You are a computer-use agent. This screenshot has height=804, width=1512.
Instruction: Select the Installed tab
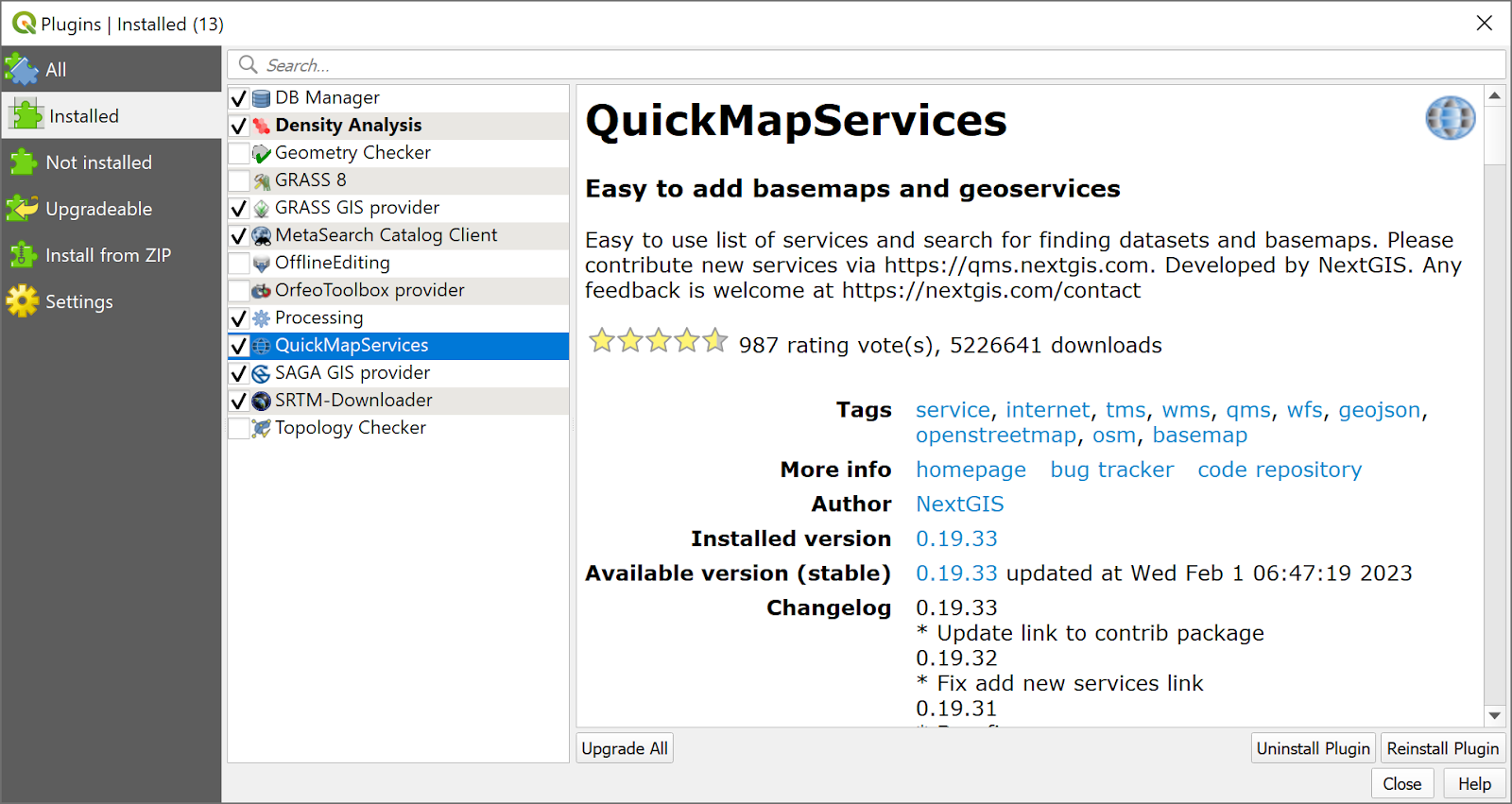pos(112,115)
